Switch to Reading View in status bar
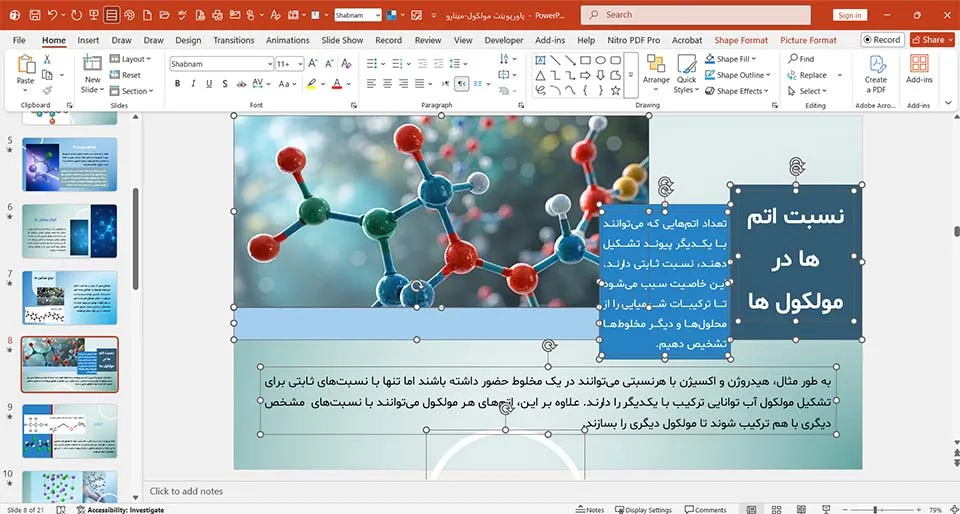The height and width of the screenshot is (514, 960). (x=801, y=509)
